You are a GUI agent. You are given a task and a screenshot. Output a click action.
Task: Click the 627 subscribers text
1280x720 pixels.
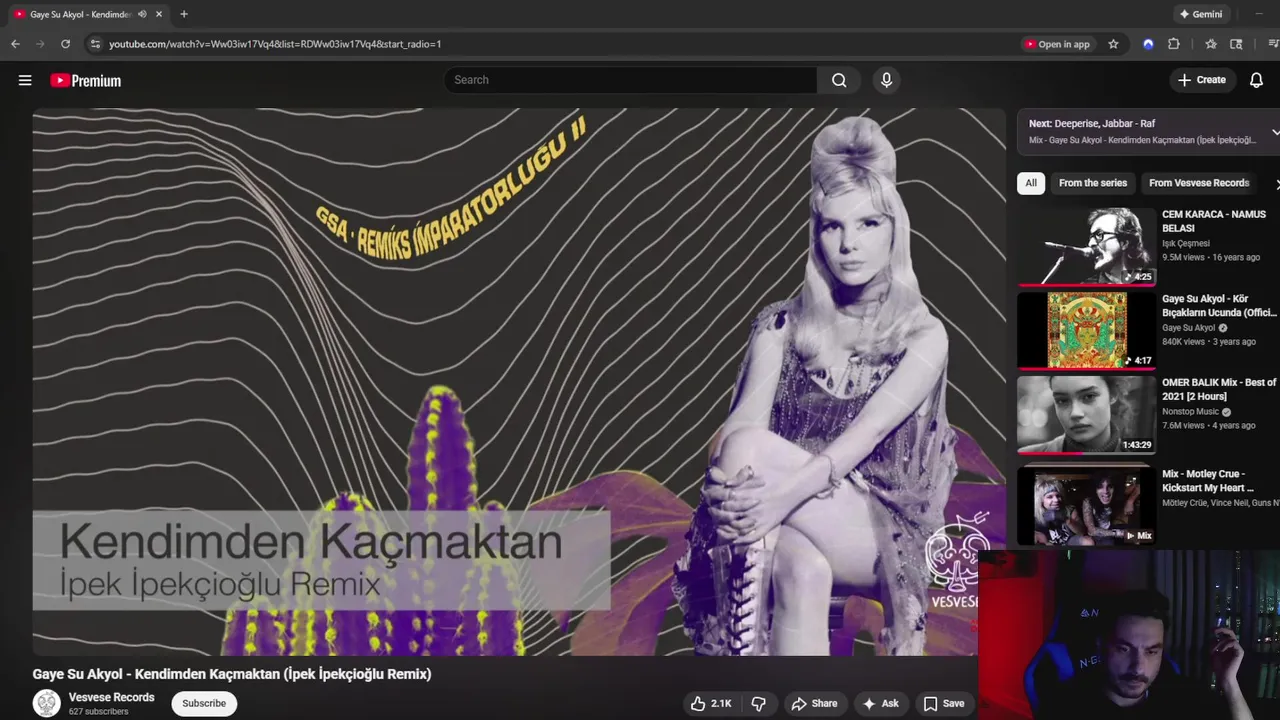click(x=98, y=712)
